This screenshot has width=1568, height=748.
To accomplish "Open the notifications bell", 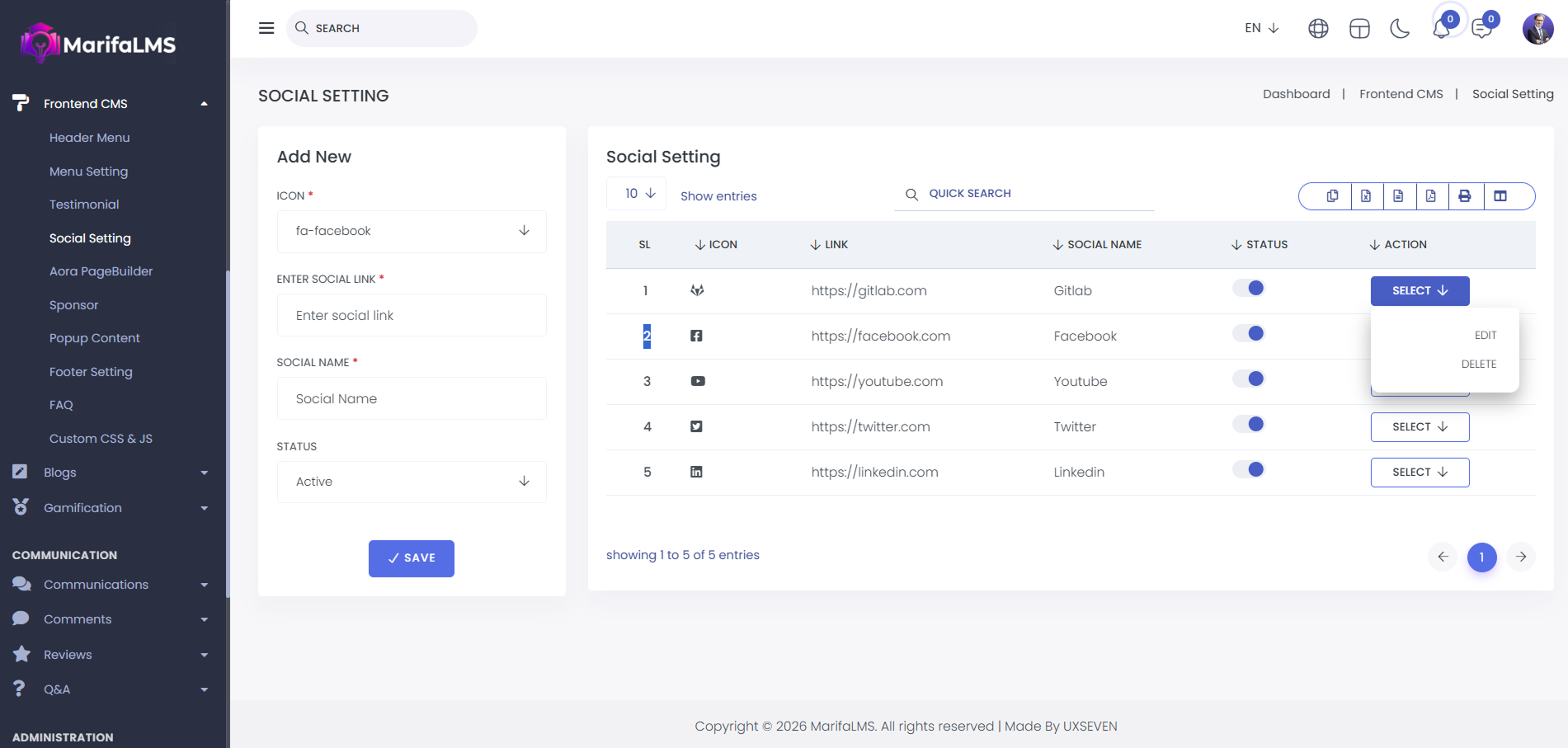I will click(x=1441, y=29).
